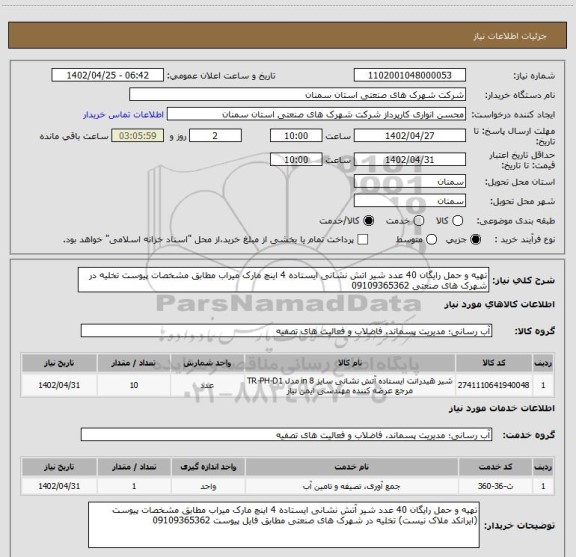Click the کد کالا column header

(494, 363)
